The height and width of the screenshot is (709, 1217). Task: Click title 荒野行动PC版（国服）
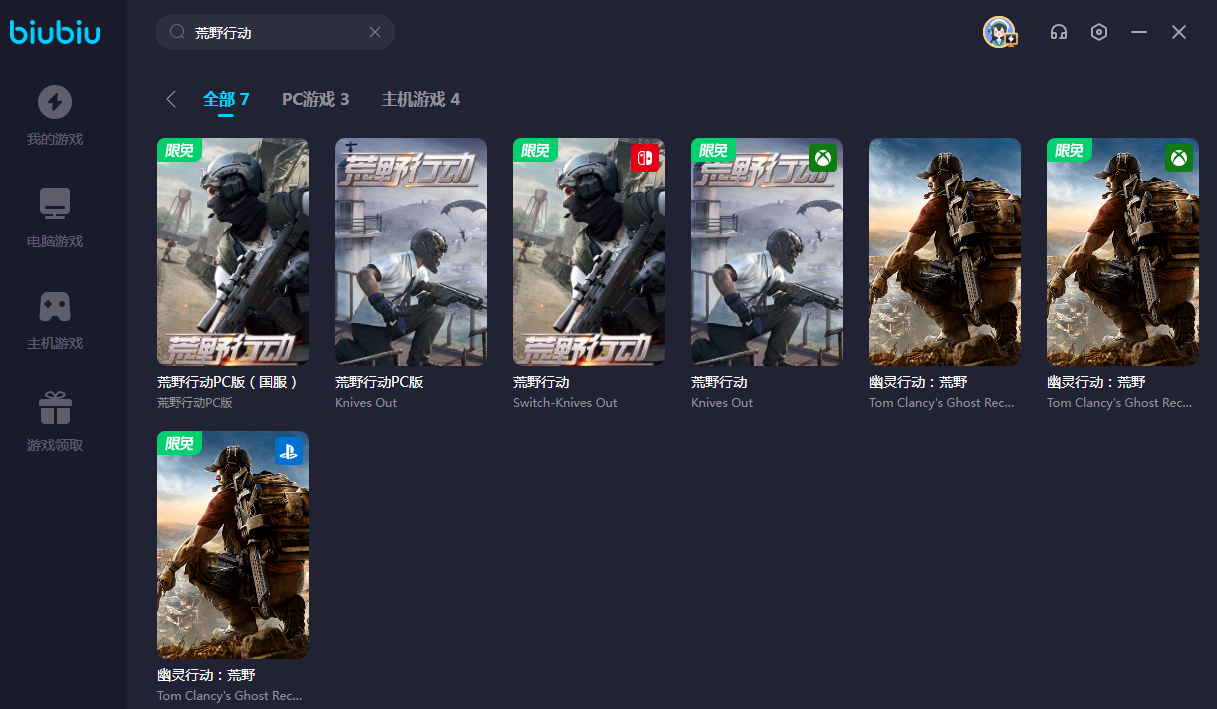click(229, 382)
